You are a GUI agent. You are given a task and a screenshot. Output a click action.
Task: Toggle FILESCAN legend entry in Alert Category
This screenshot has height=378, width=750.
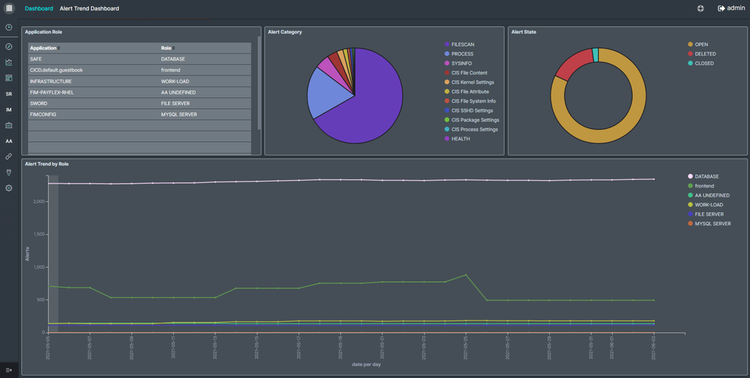459,44
